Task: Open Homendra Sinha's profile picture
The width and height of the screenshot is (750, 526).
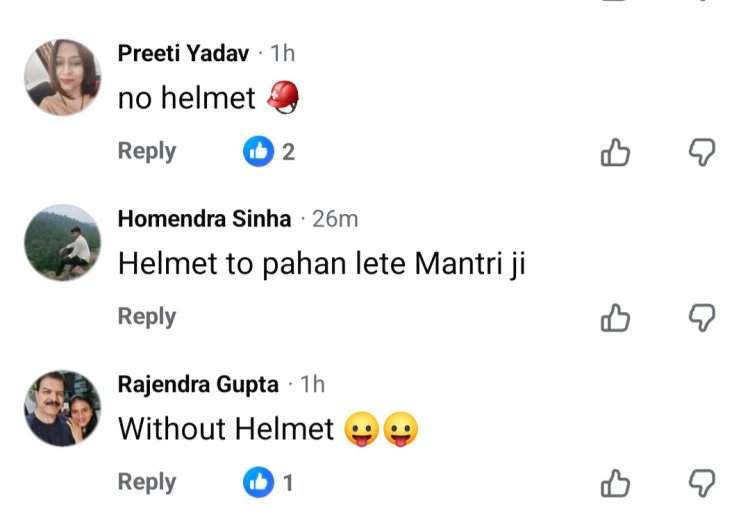Action: pyautogui.click(x=62, y=243)
